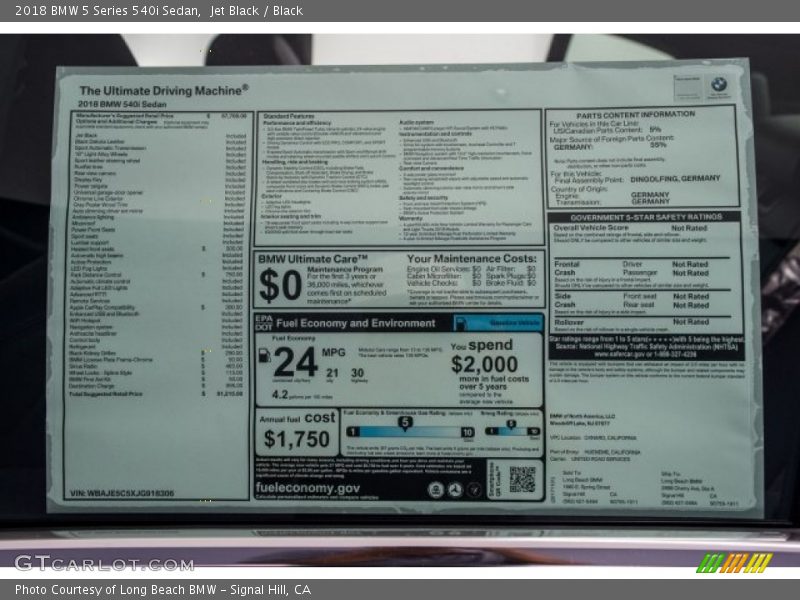The width and height of the screenshot is (800, 600).
Task: Click the EPA DOT badge
Action: [264, 323]
